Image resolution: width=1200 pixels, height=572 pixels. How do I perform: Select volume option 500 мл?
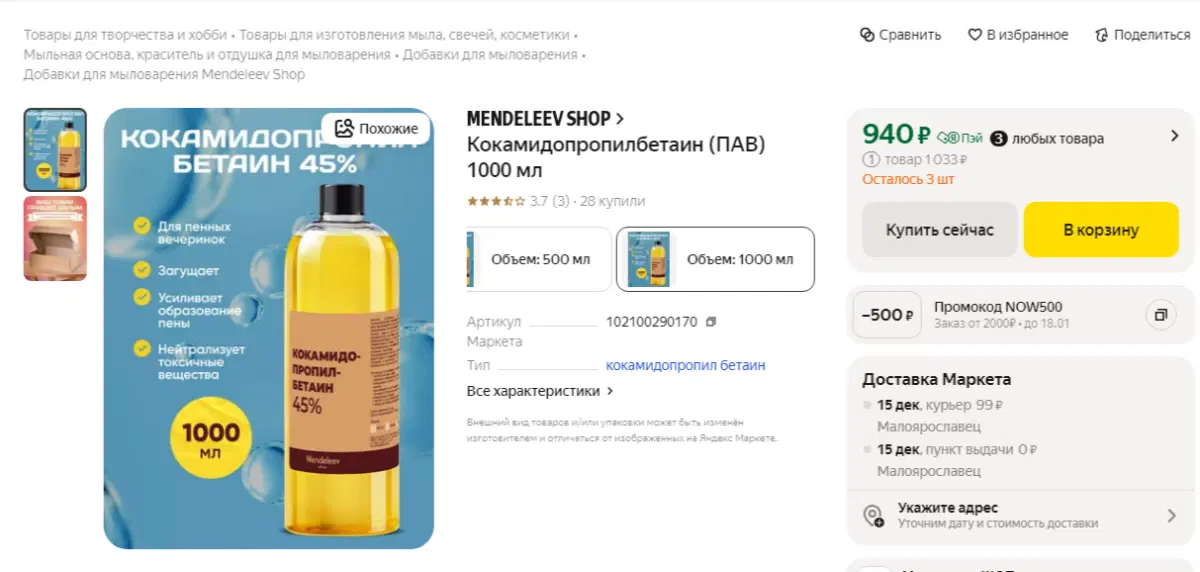pyautogui.click(x=540, y=259)
